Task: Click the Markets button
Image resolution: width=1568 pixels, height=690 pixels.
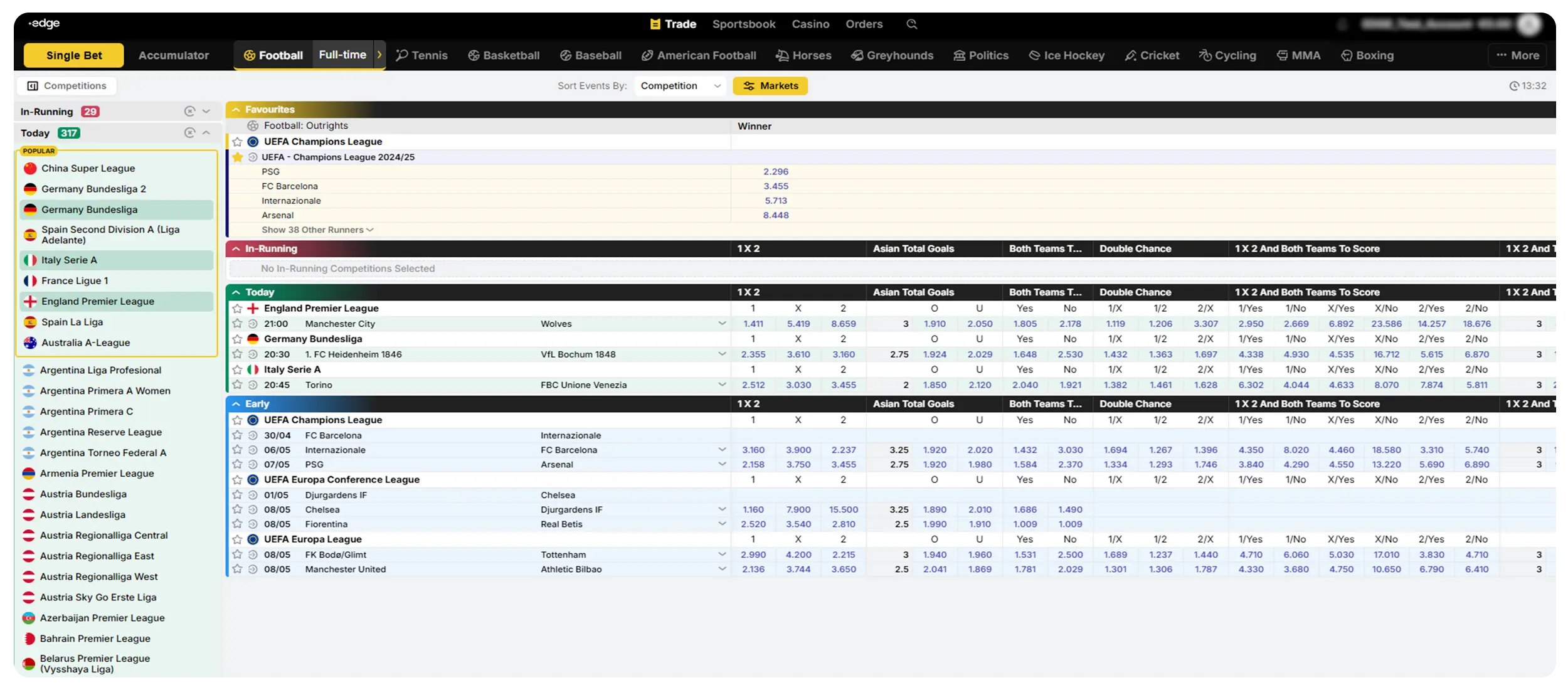Action: coord(770,86)
